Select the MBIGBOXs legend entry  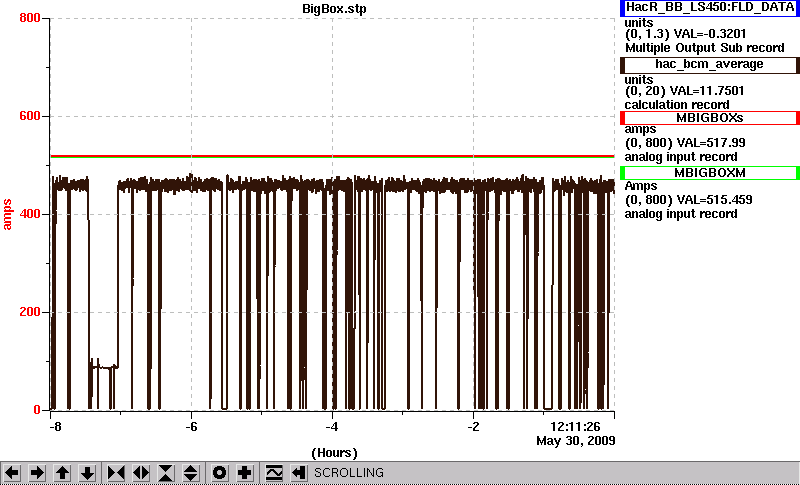pyautogui.click(x=710, y=118)
